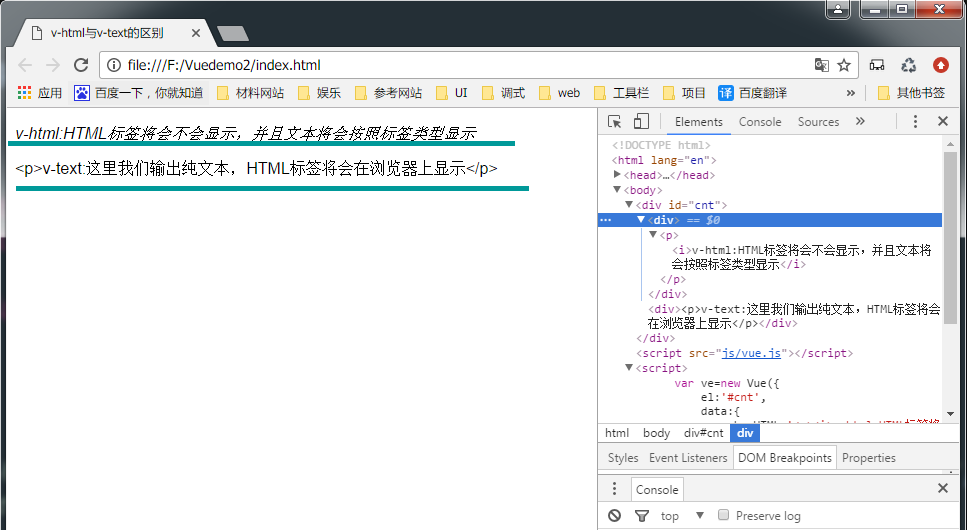The height and width of the screenshot is (530, 967).
Task: Close the Console drawer
Action: click(943, 489)
